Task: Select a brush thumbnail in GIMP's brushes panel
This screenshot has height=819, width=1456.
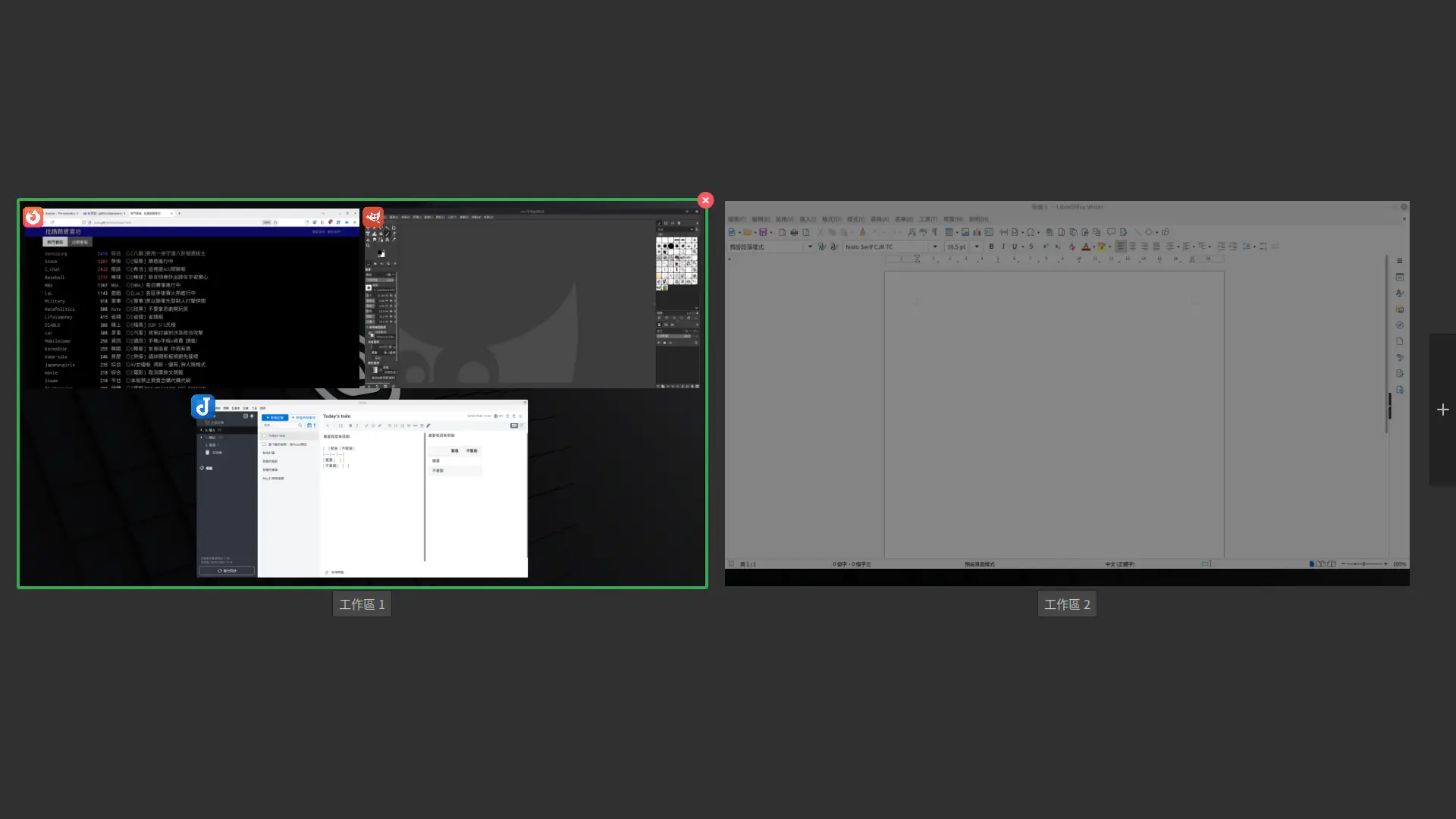Action: click(670, 245)
